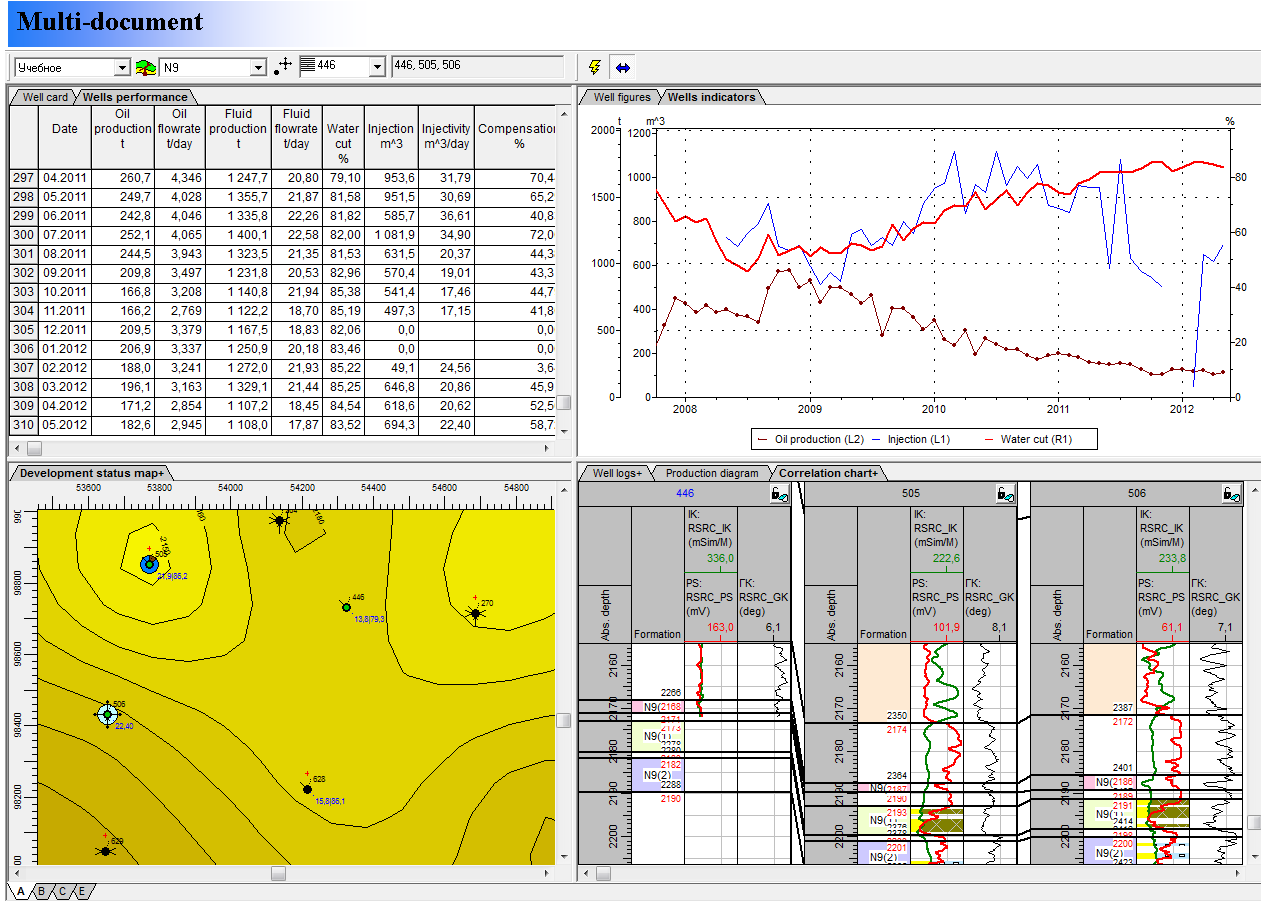The image size is (1262, 901).
Task: Click the 101,9 PS value for well 505
Action: pos(946,627)
